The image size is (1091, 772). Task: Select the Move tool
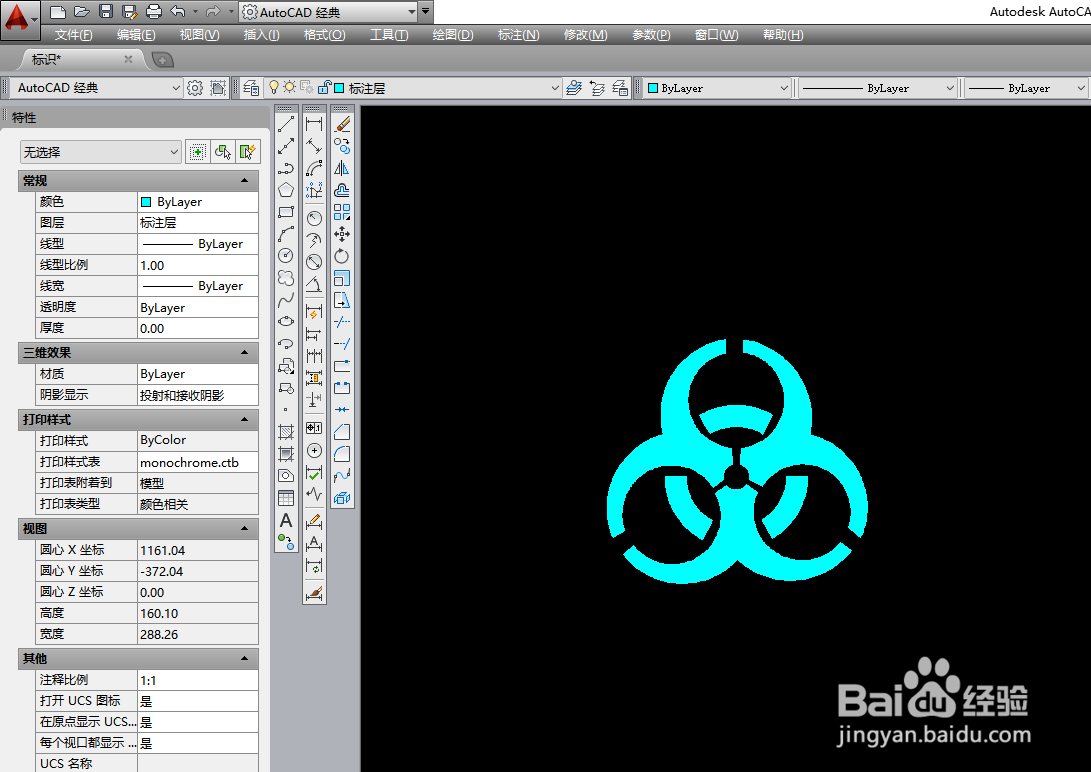[x=342, y=234]
